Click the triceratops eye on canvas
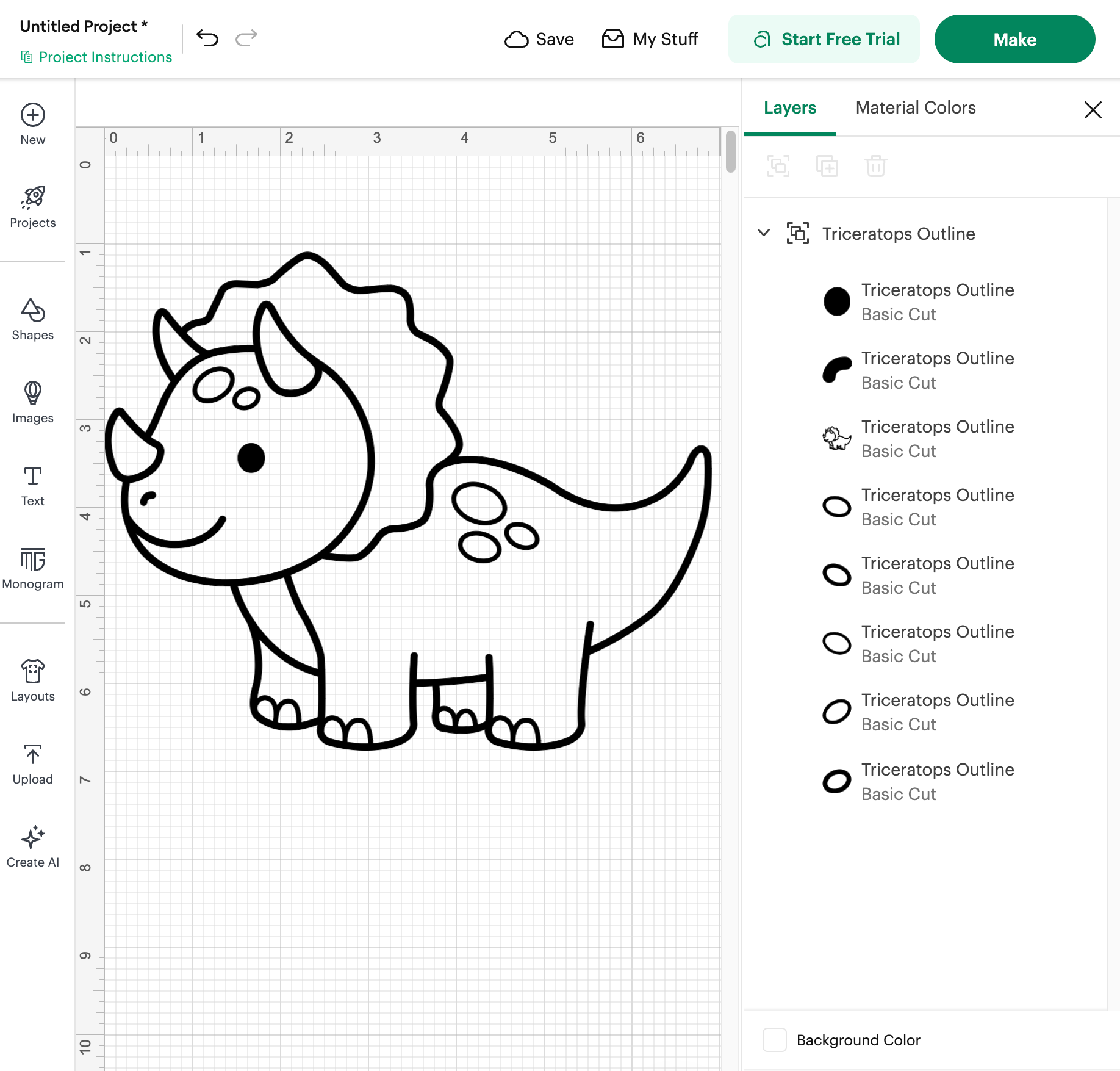The height and width of the screenshot is (1071, 1120). 251,458
